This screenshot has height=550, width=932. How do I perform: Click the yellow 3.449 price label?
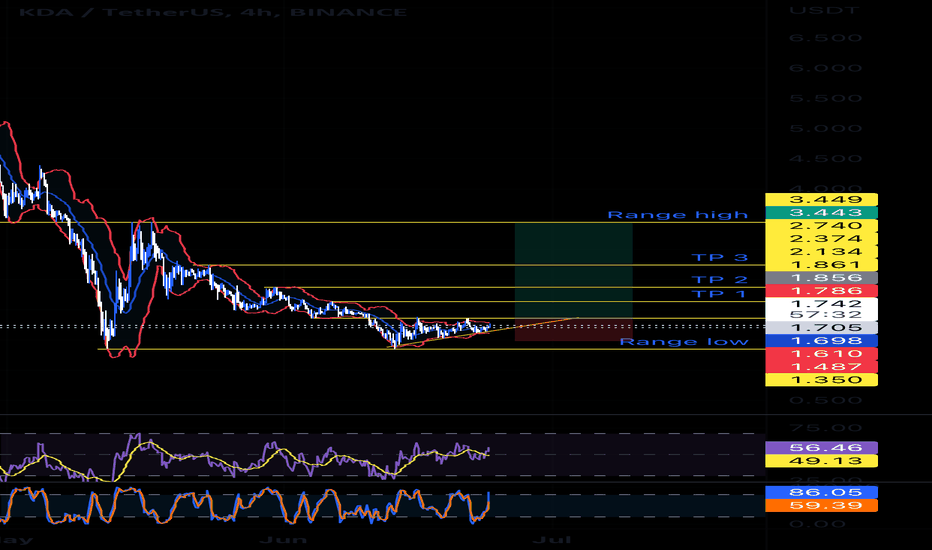click(821, 200)
